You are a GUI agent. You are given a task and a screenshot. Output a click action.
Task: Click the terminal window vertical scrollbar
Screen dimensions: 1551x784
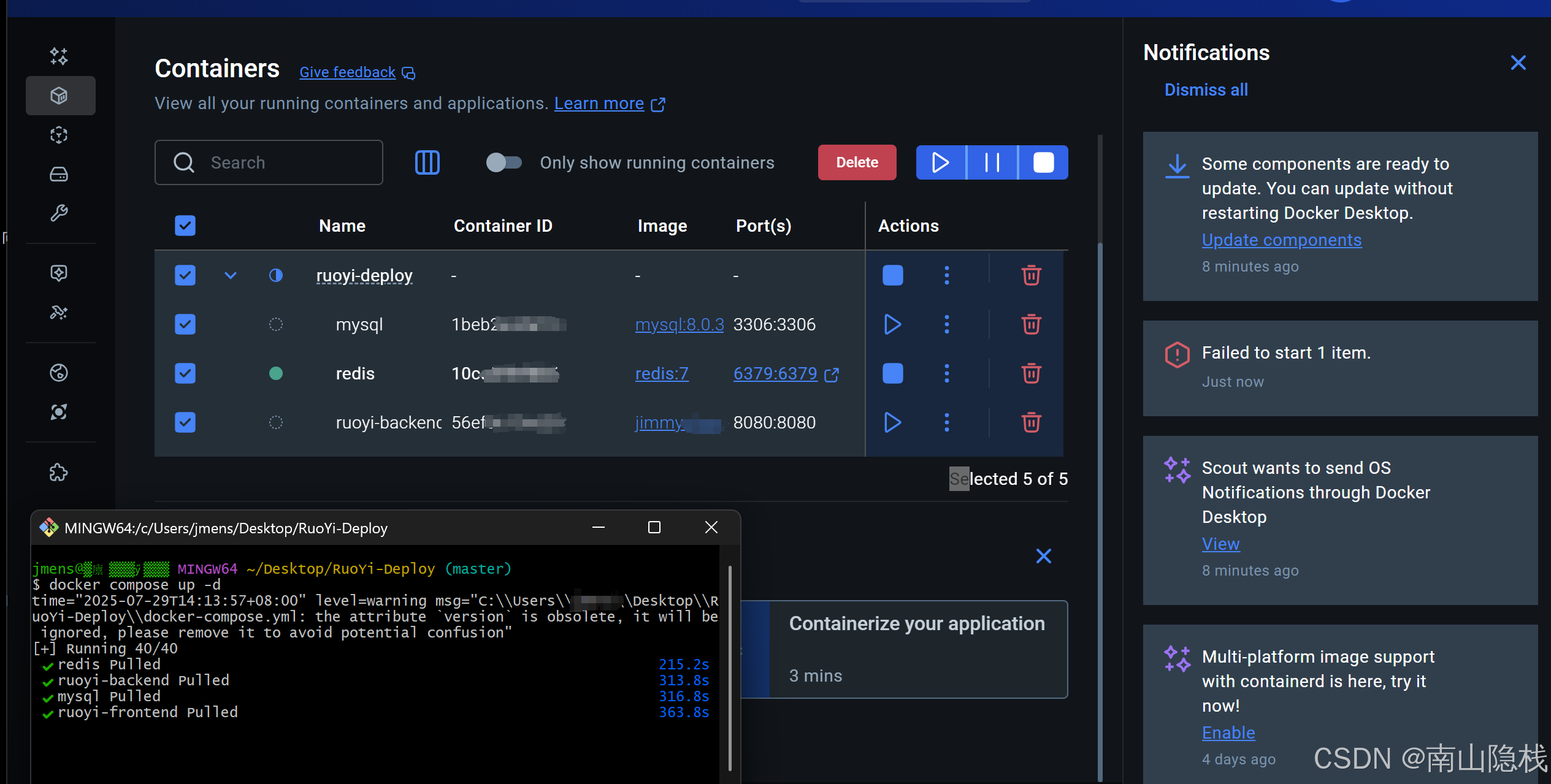coord(729,668)
